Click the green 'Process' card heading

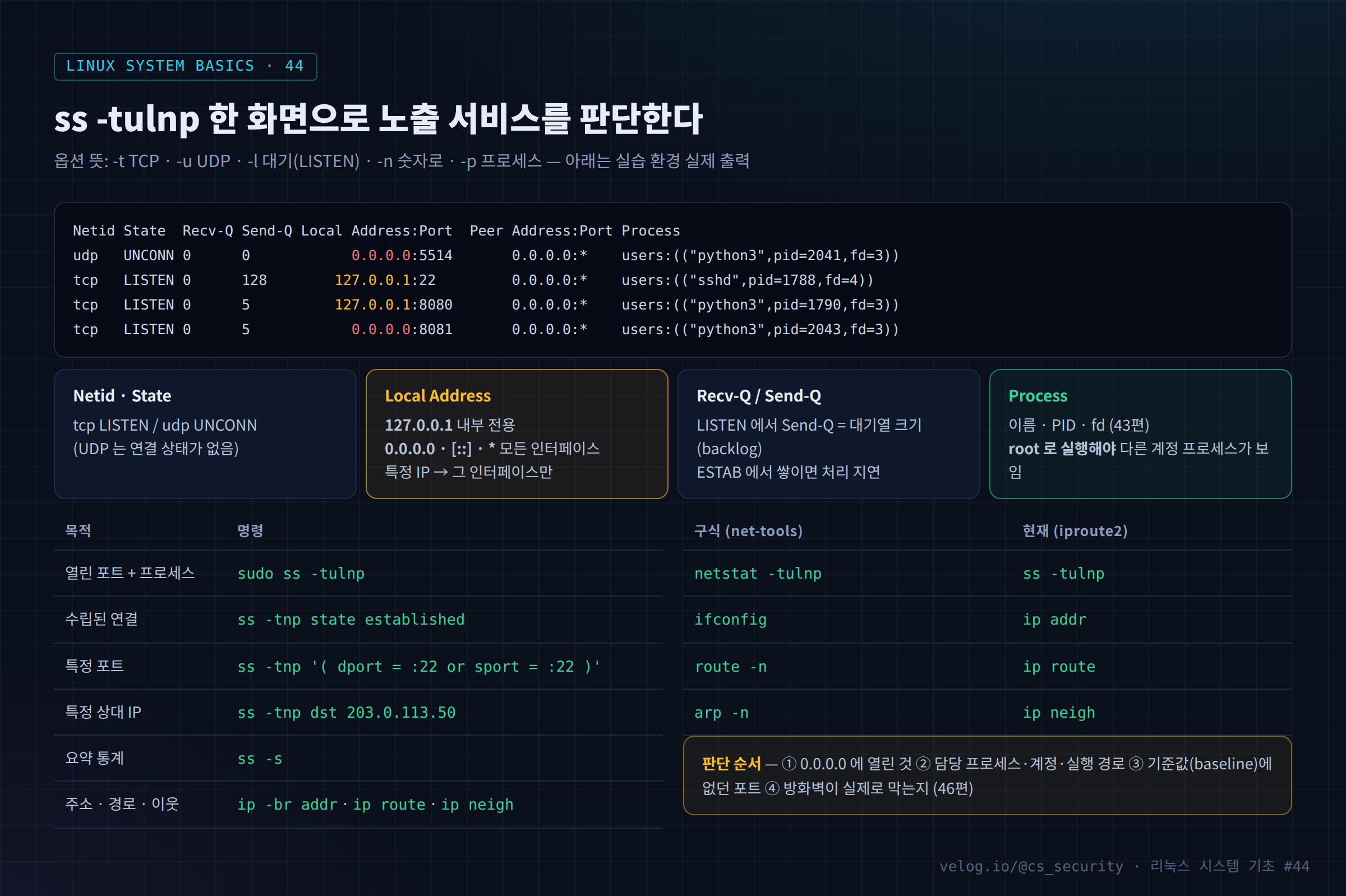coord(1038,395)
